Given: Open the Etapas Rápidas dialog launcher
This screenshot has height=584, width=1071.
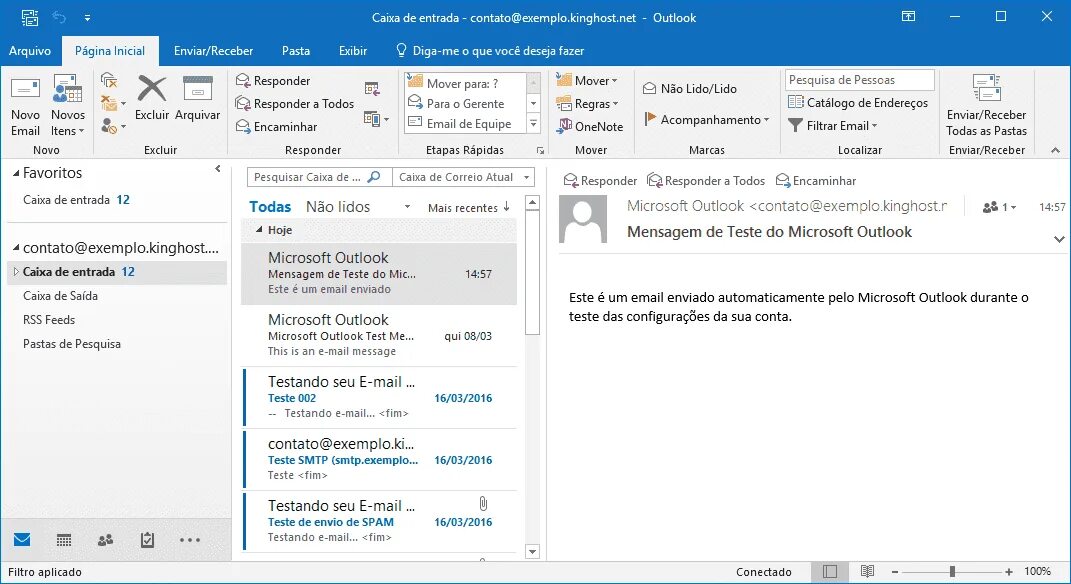Looking at the screenshot, I should (540, 150).
